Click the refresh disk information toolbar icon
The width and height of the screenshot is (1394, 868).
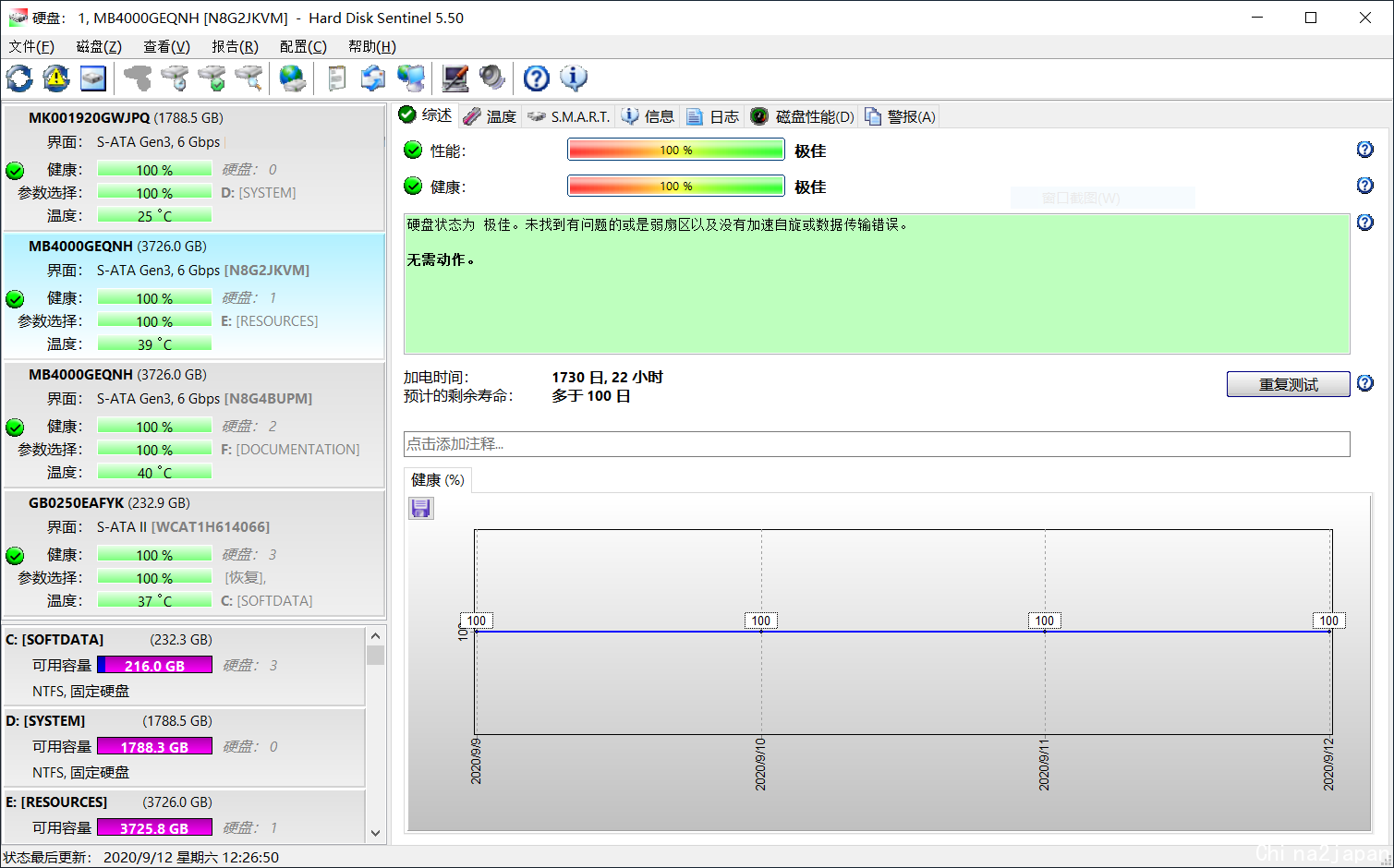pos(19,78)
